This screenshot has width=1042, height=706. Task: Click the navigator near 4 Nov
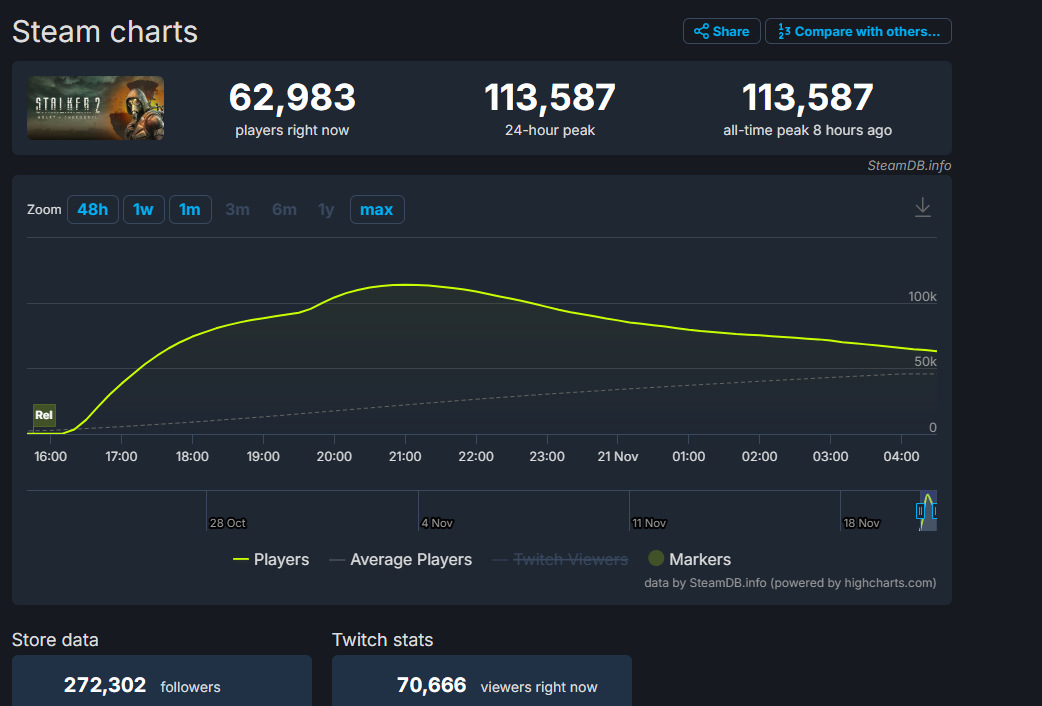(437, 523)
